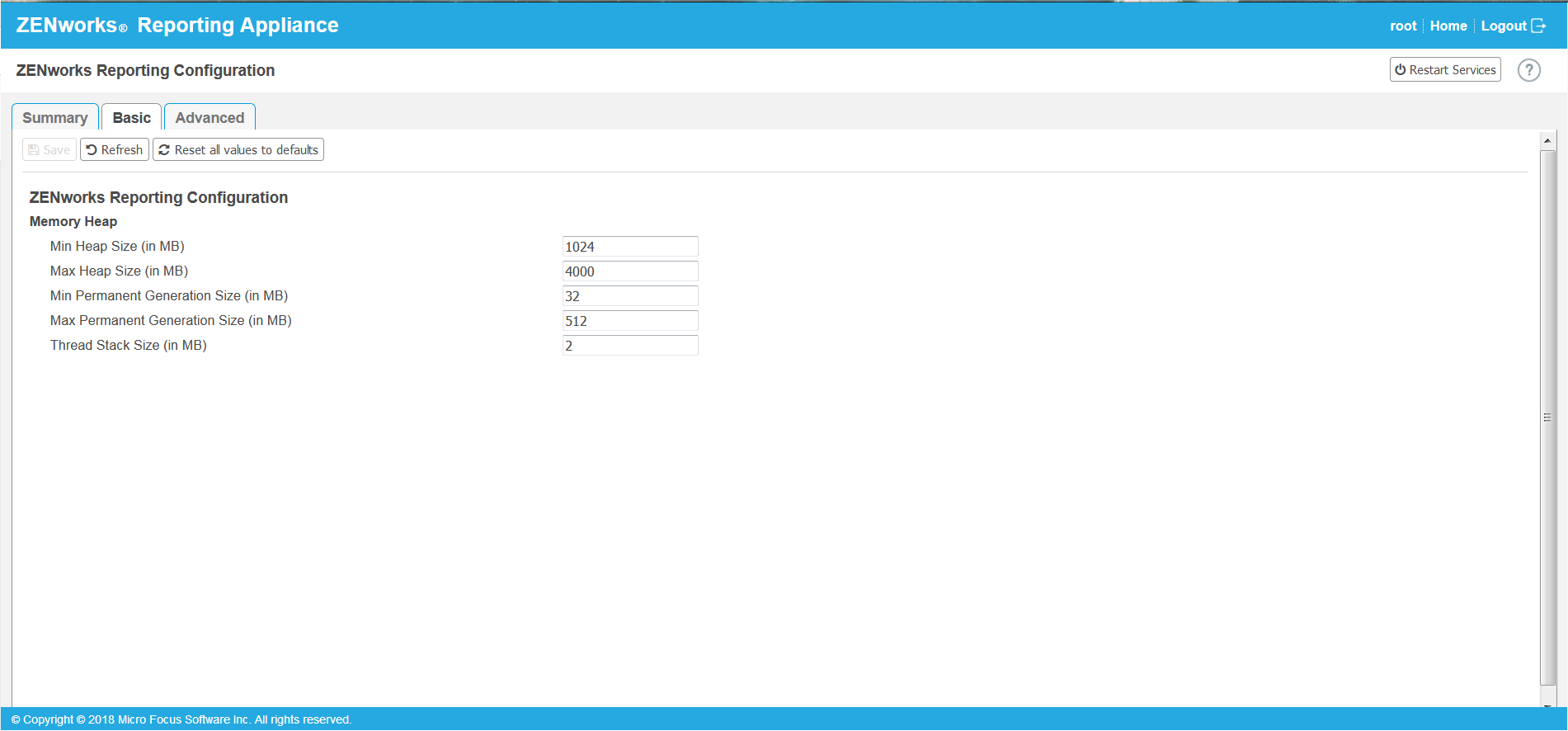Click the Max Permanent Generation Size label
The image size is (1568, 731).
click(x=171, y=320)
